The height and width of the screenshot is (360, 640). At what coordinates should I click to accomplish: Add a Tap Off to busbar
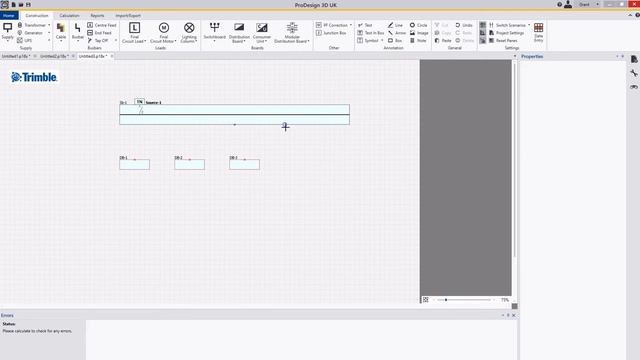[x=98, y=40]
